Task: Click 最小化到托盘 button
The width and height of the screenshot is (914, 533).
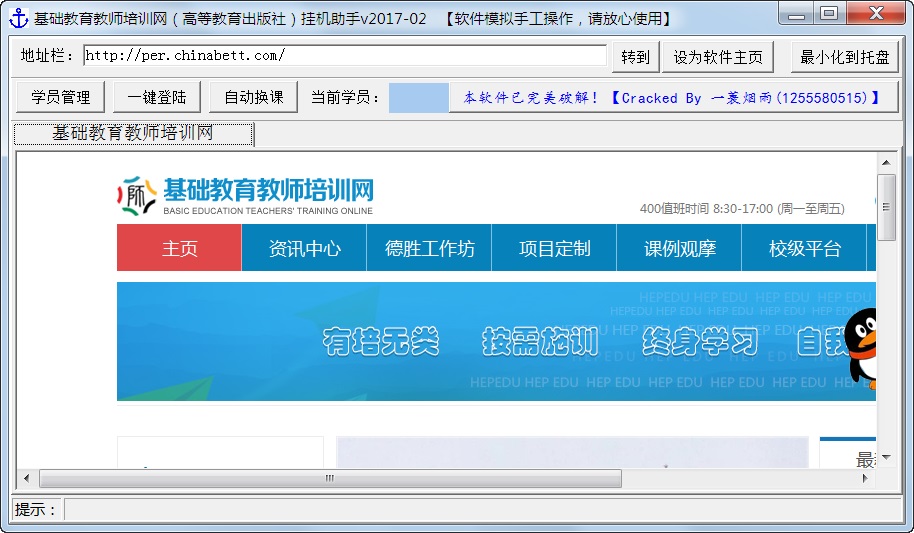Action: (845, 57)
